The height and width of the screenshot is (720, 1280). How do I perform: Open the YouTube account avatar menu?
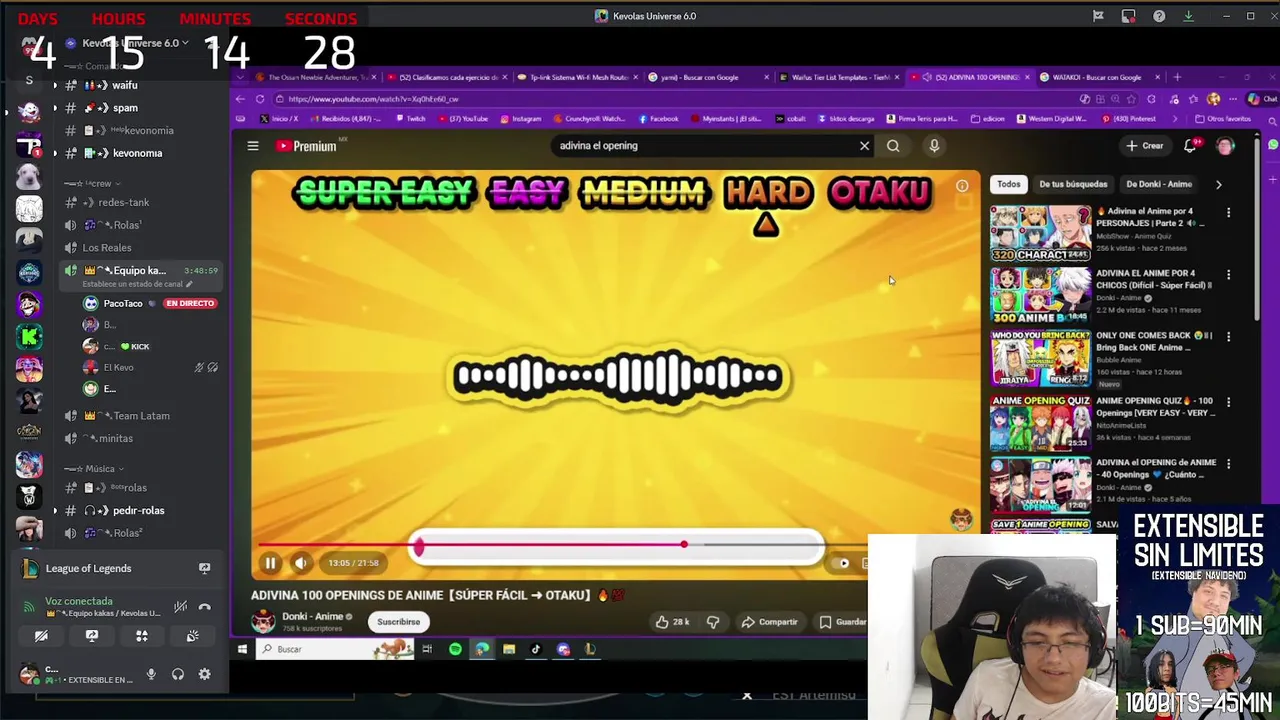click(x=1225, y=146)
